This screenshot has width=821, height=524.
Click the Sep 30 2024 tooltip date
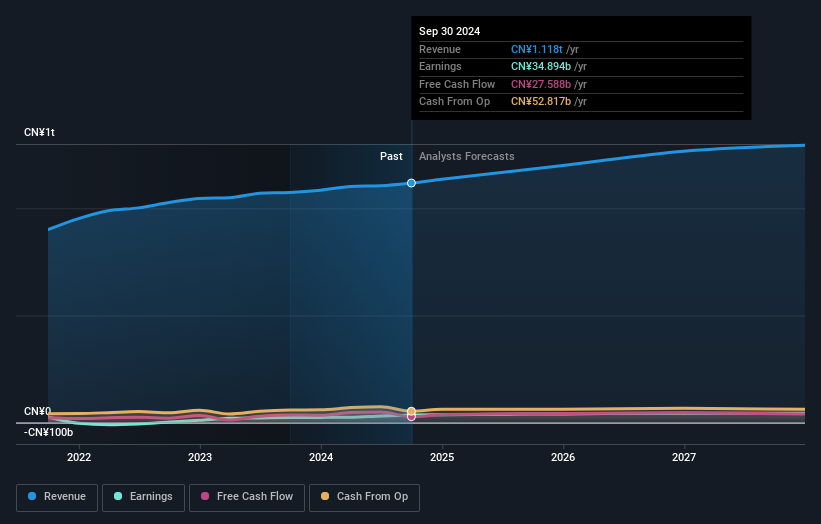pos(449,31)
